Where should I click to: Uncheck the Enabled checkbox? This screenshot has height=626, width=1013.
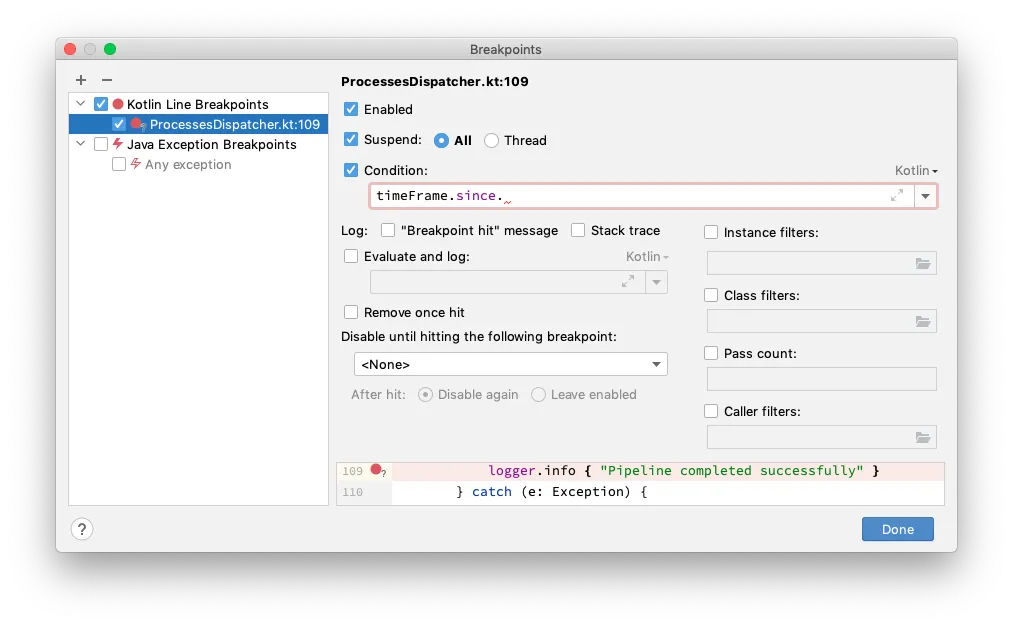point(351,109)
